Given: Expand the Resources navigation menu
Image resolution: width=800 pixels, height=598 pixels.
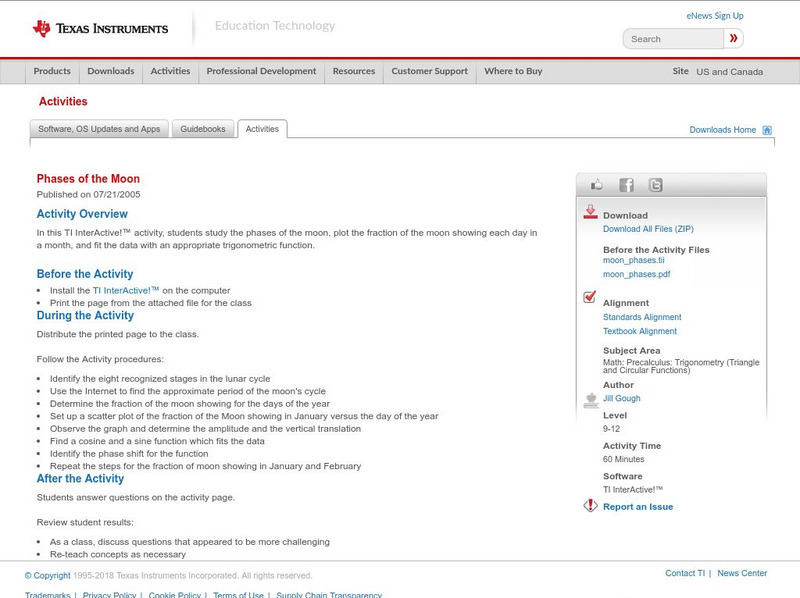Looking at the screenshot, I should point(354,72).
